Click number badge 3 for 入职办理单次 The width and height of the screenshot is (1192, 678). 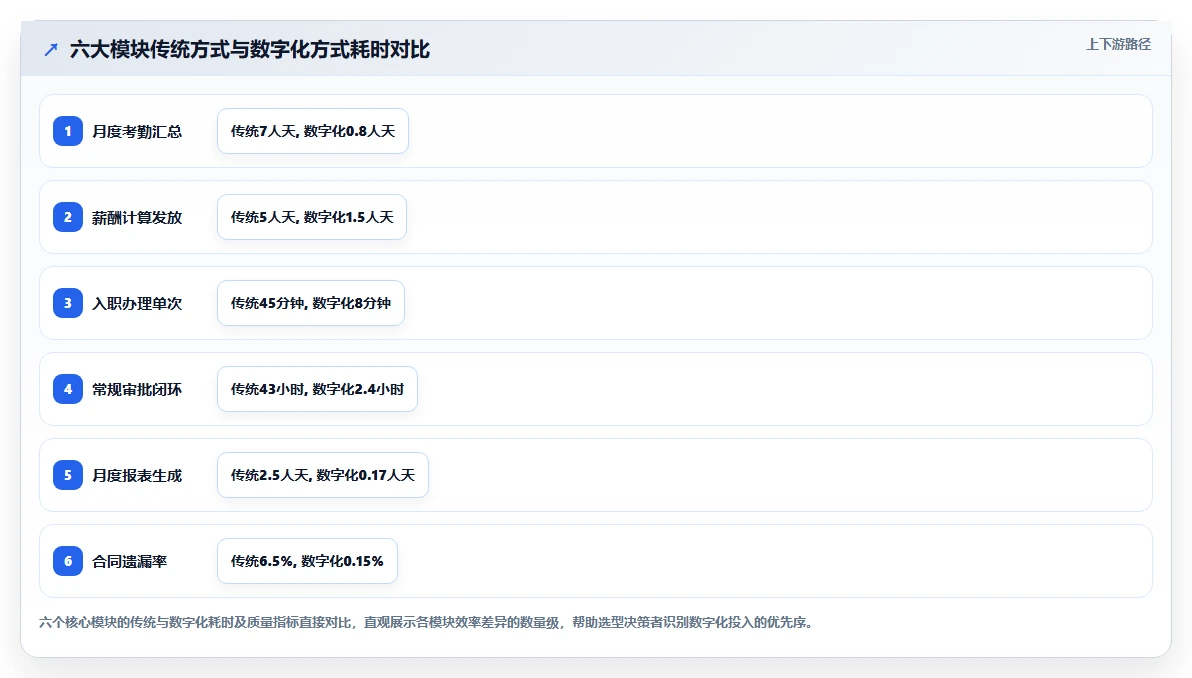(x=68, y=303)
